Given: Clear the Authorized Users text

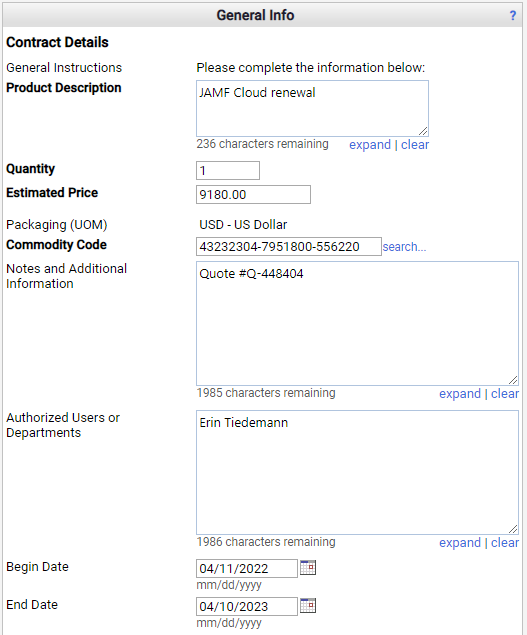Looking at the screenshot, I should (505, 543).
